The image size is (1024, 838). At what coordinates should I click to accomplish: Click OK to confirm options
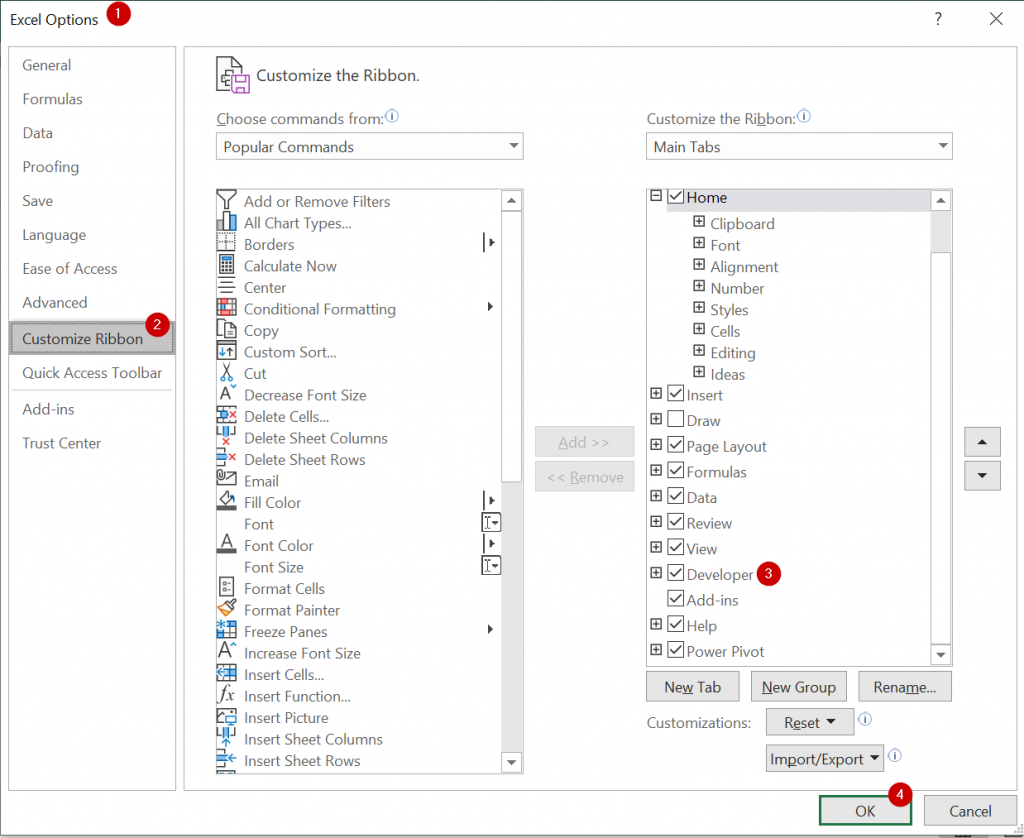(865, 811)
